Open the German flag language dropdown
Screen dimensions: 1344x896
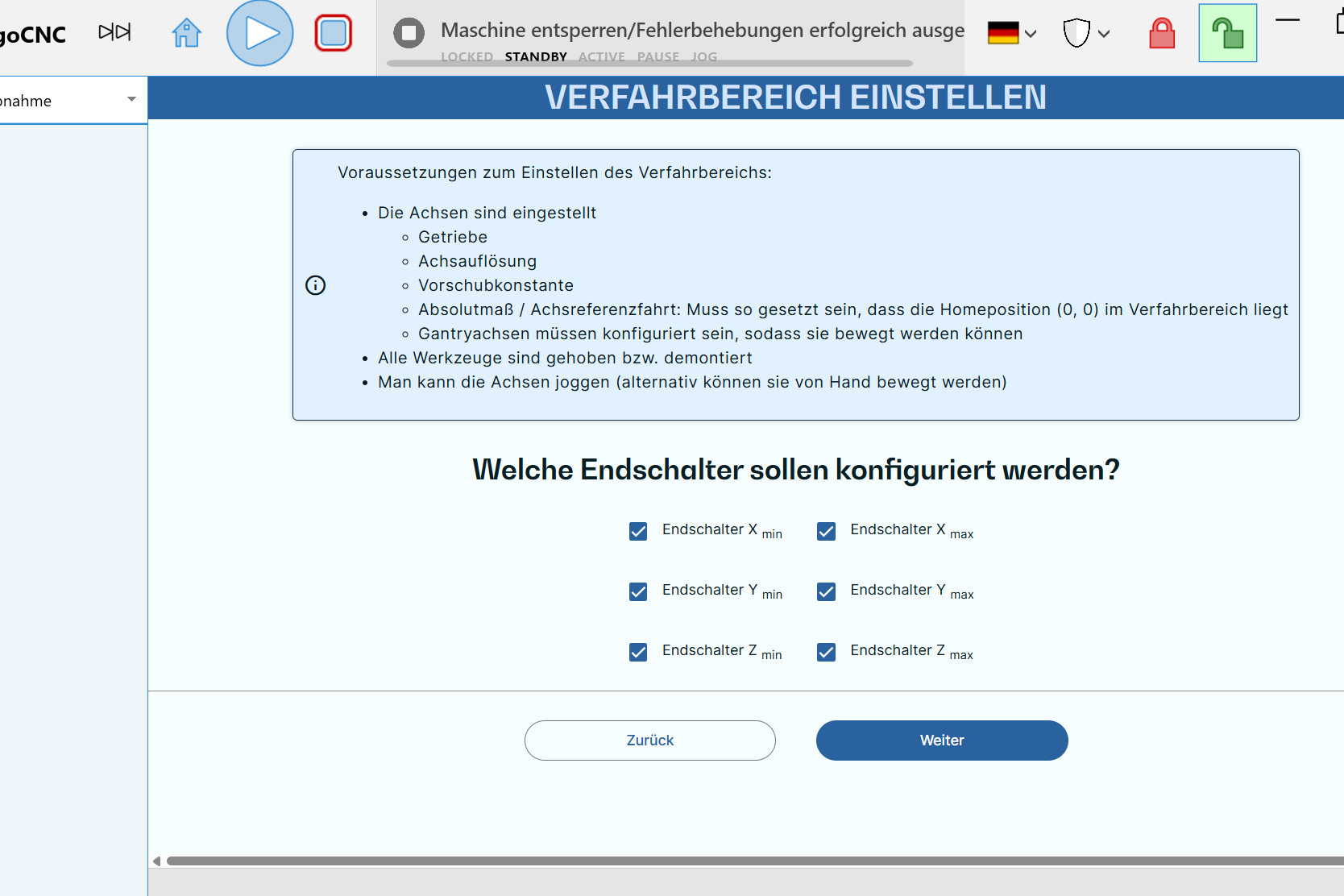tap(1012, 33)
